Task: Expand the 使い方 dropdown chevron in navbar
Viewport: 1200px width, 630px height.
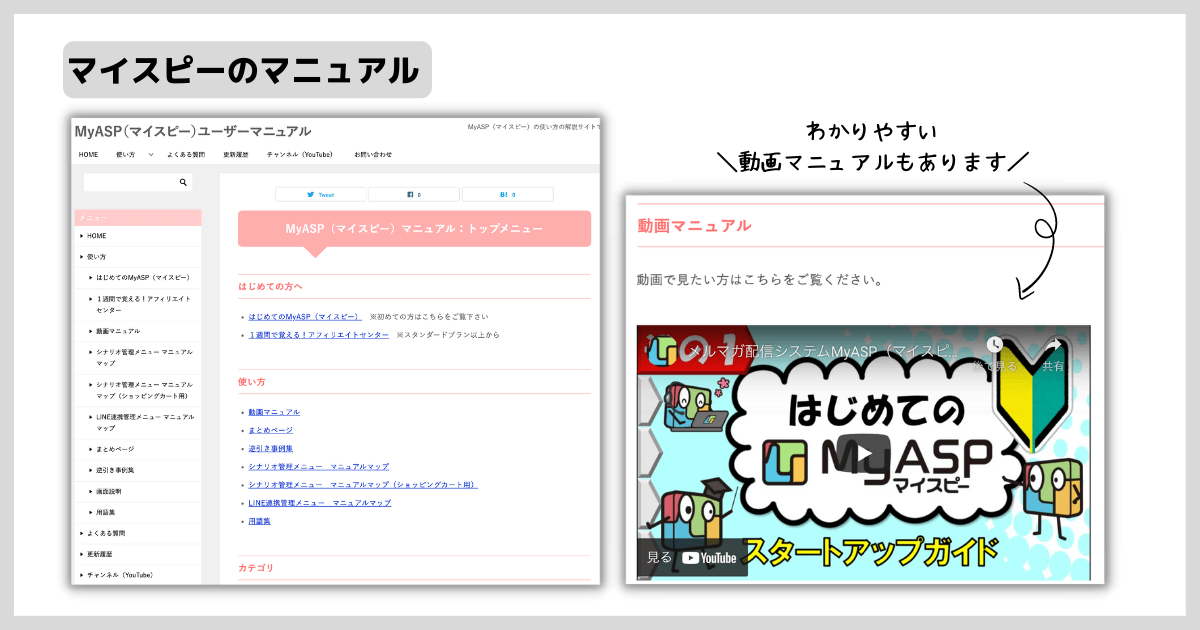Action: tap(151, 155)
